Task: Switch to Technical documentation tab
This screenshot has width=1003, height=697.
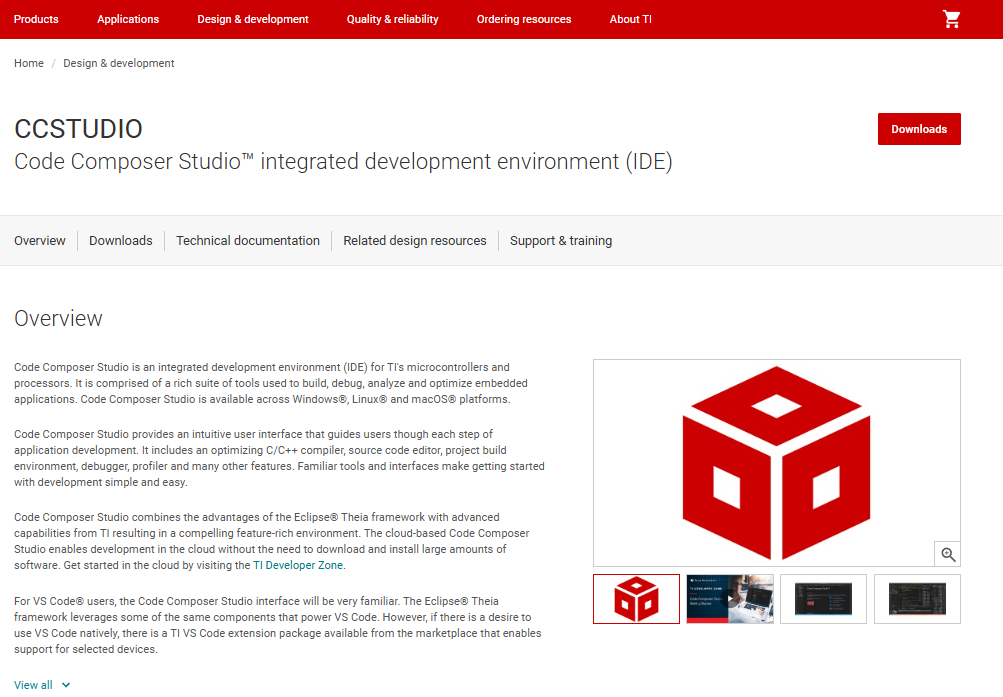Action: tap(248, 240)
